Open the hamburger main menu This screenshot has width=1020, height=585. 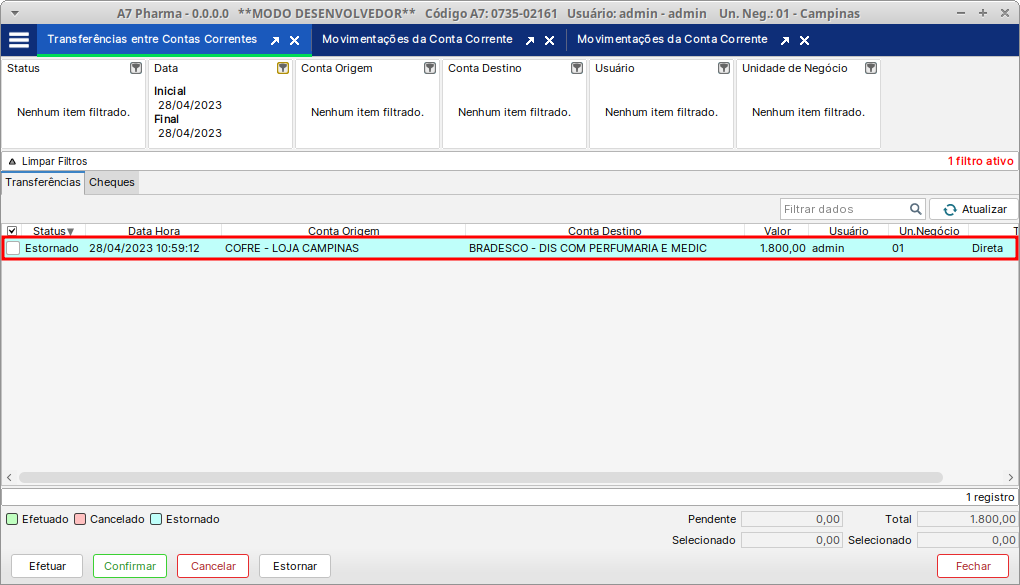tap(19, 40)
